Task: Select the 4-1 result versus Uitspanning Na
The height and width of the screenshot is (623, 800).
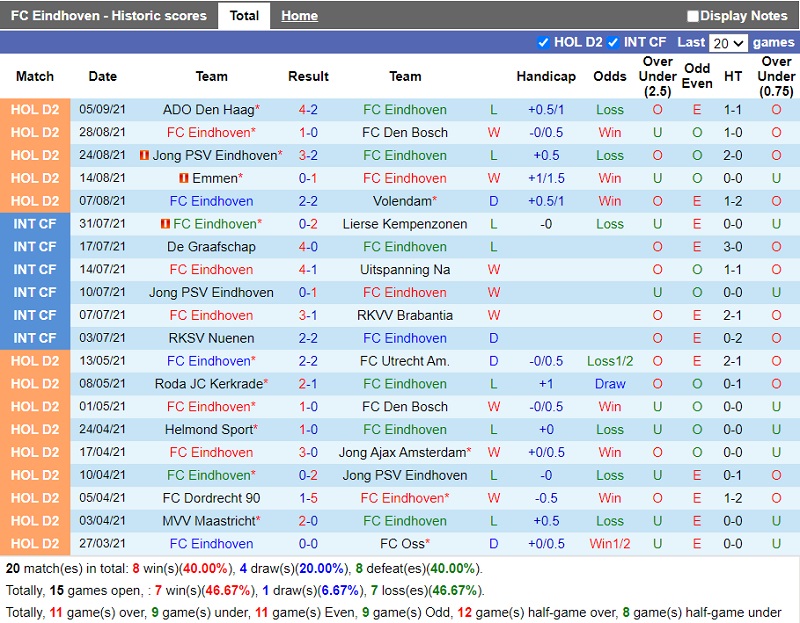Action: pos(308,269)
